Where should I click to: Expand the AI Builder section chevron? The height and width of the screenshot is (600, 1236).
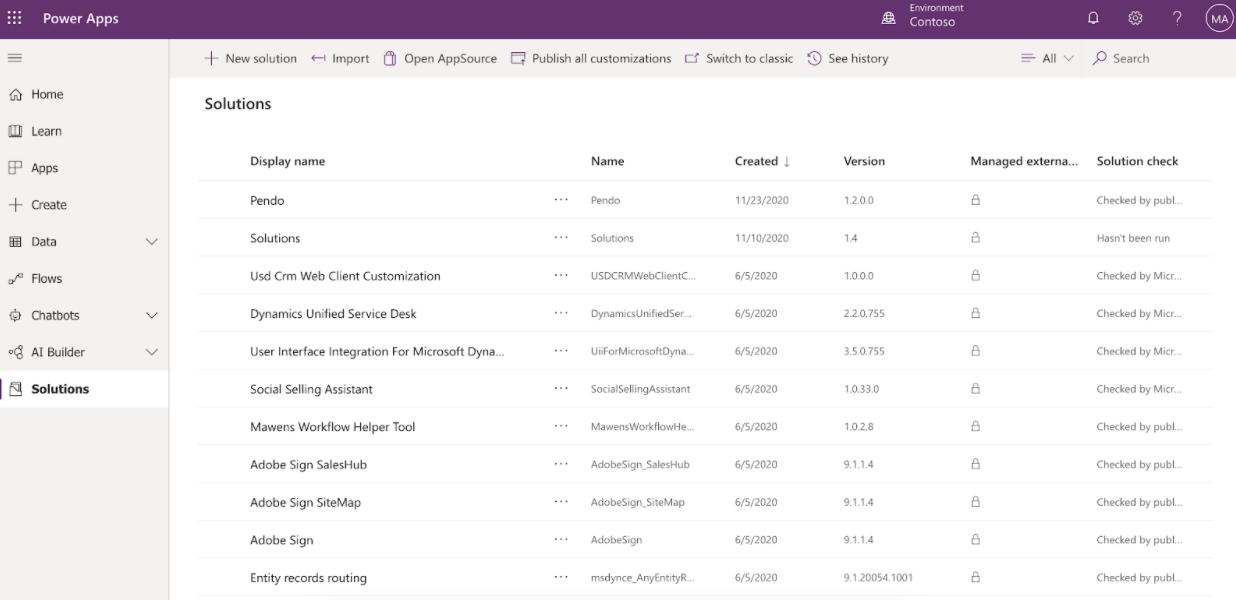click(x=152, y=352)
